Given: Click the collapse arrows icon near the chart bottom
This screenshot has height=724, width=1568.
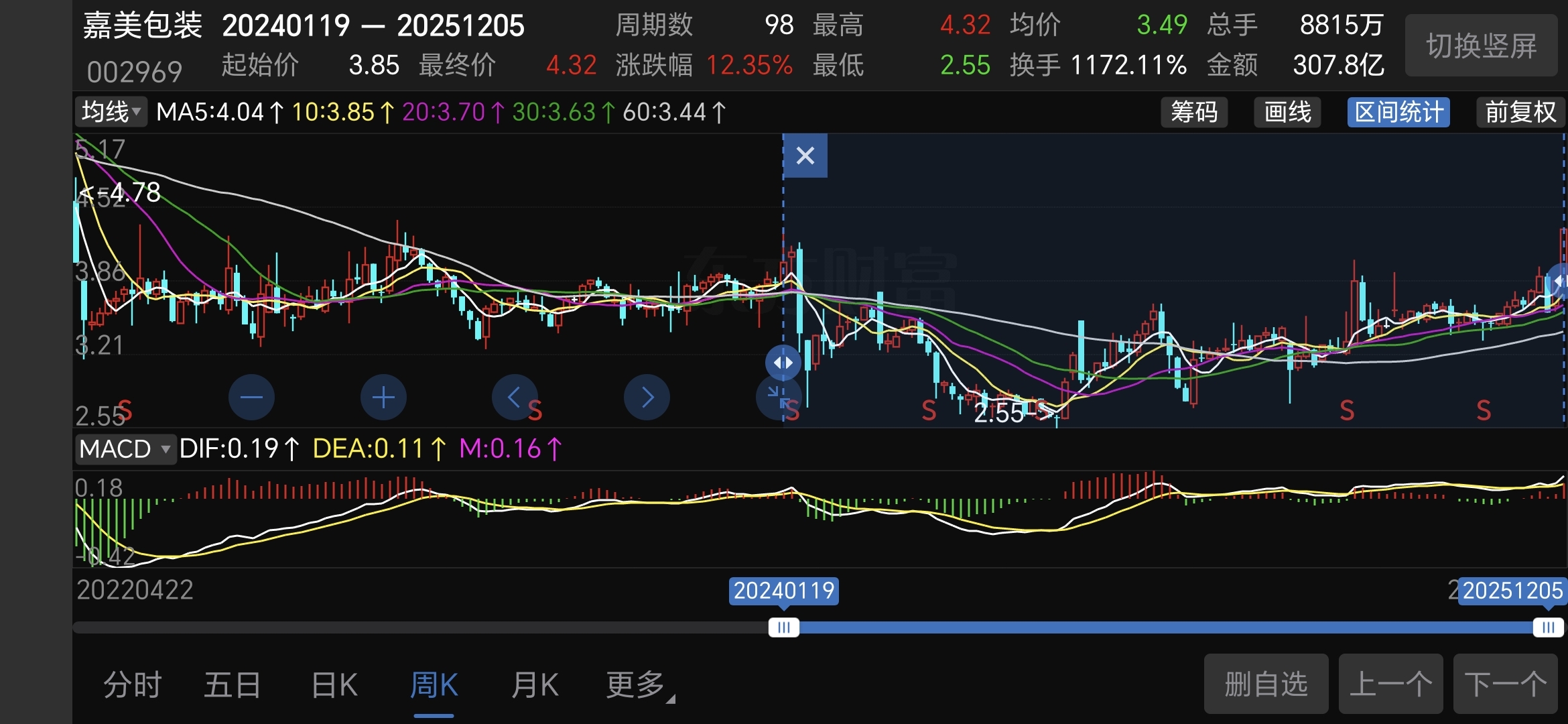Looking at the screenshot, I should pos(776,396).
